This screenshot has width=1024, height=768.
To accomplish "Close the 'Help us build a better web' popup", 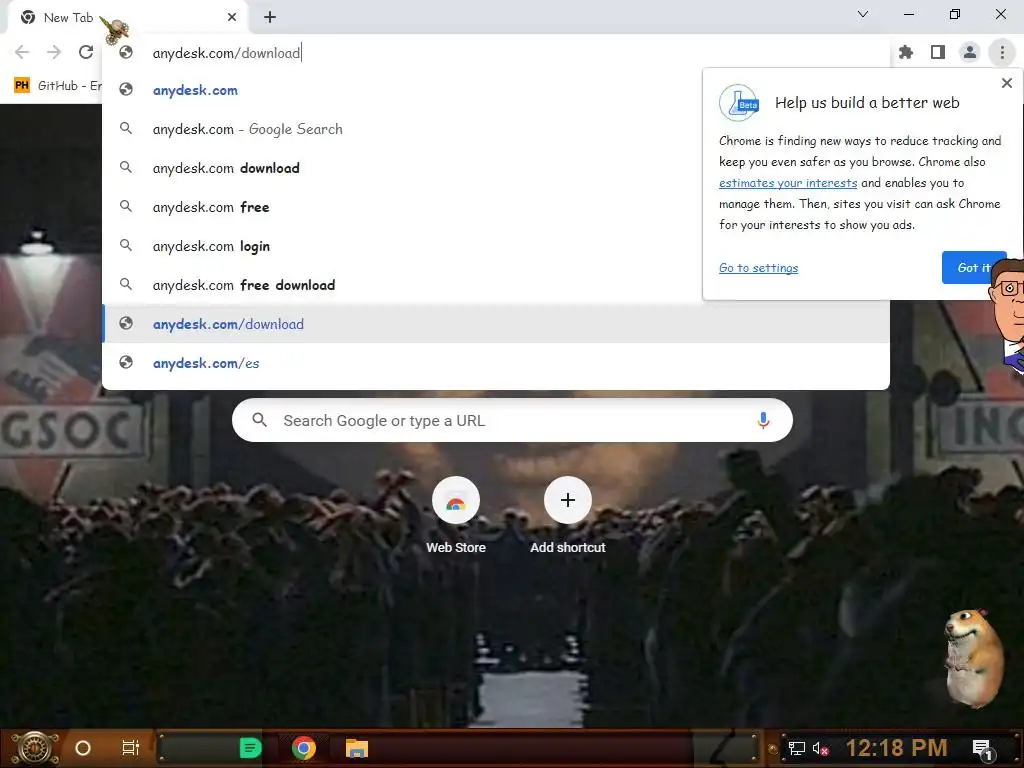I will pyautogui.click(x=1006, y=83).
